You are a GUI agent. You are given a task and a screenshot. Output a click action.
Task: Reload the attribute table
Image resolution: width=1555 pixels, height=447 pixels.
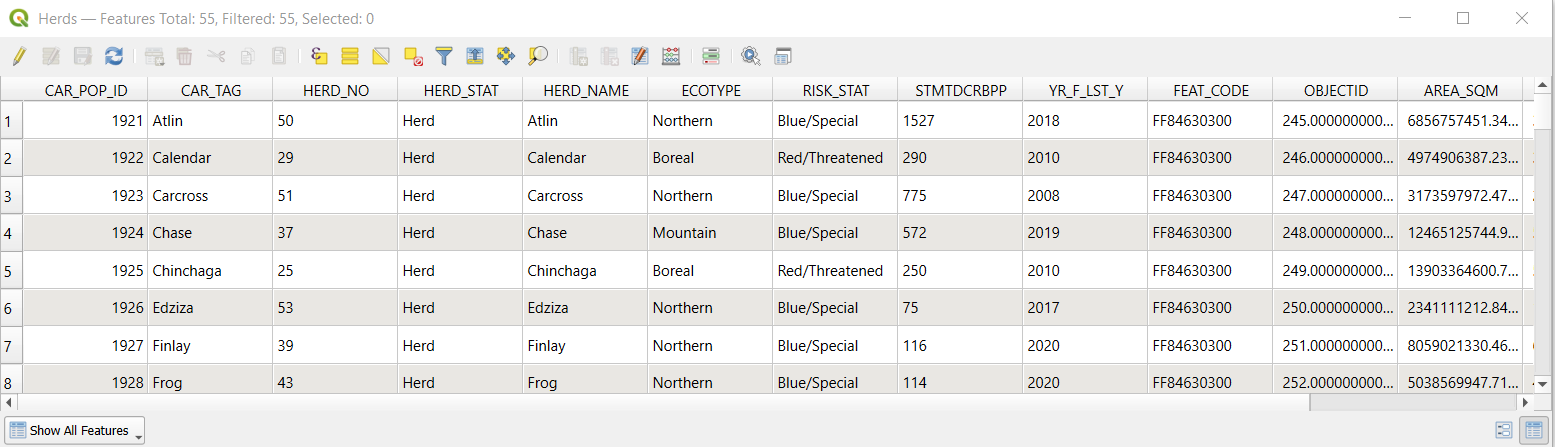(114, 56)
